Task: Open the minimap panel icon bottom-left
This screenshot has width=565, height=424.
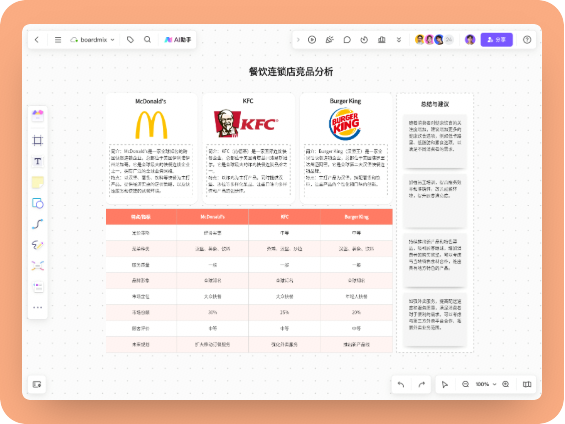Action: coord(37,384)
